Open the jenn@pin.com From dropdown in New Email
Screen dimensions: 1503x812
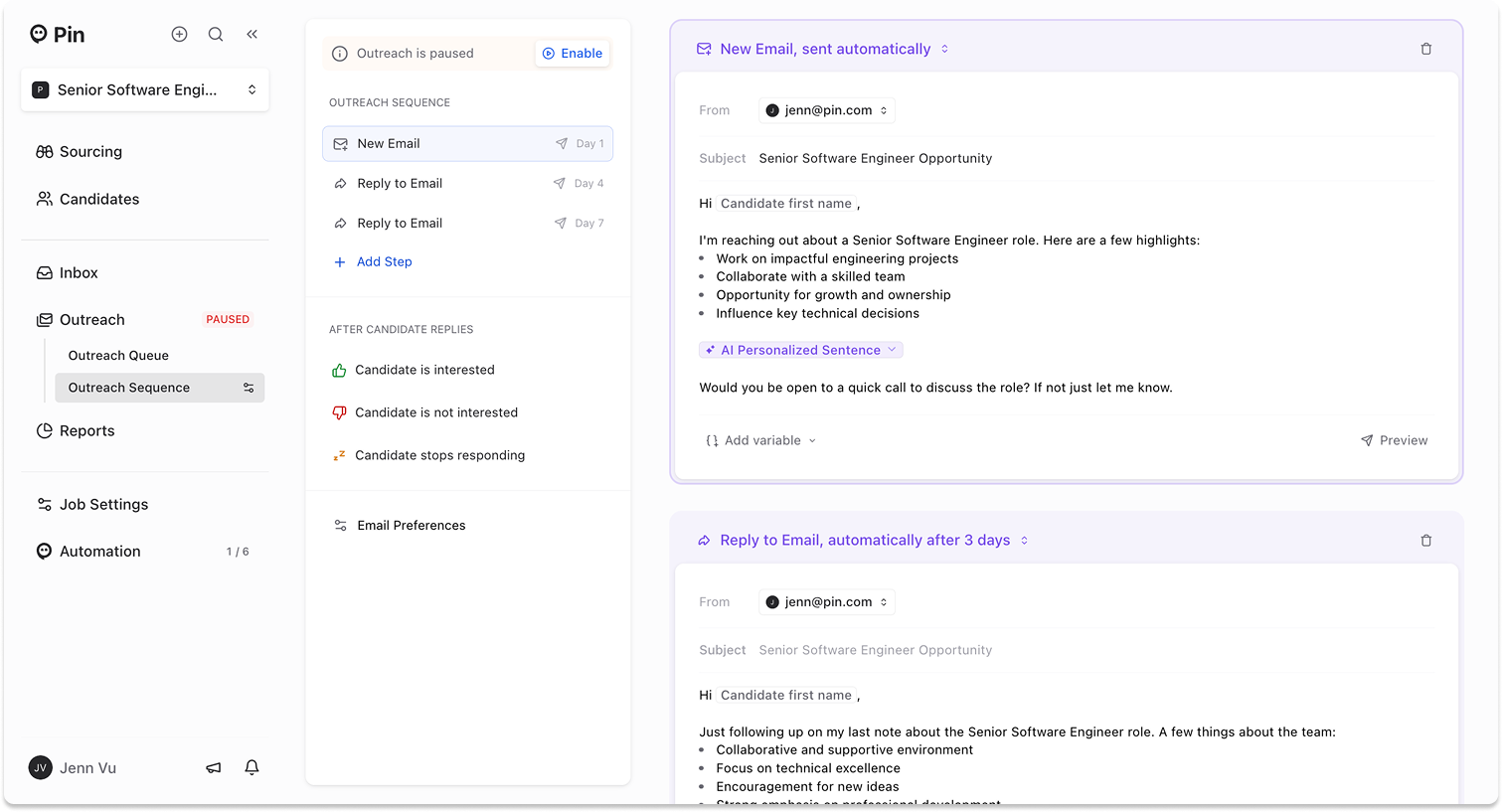coord(827,110)
